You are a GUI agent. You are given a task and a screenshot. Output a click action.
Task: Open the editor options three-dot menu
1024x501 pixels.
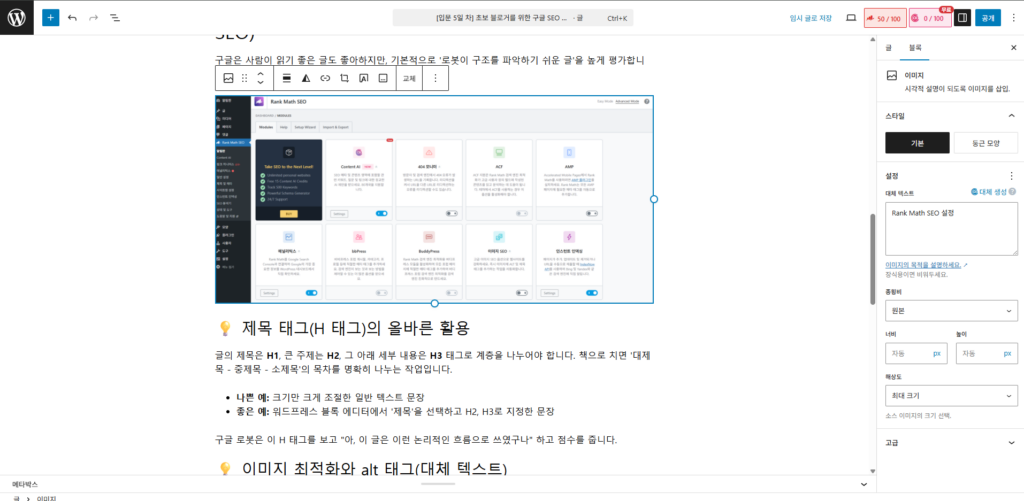(1014, 18)
